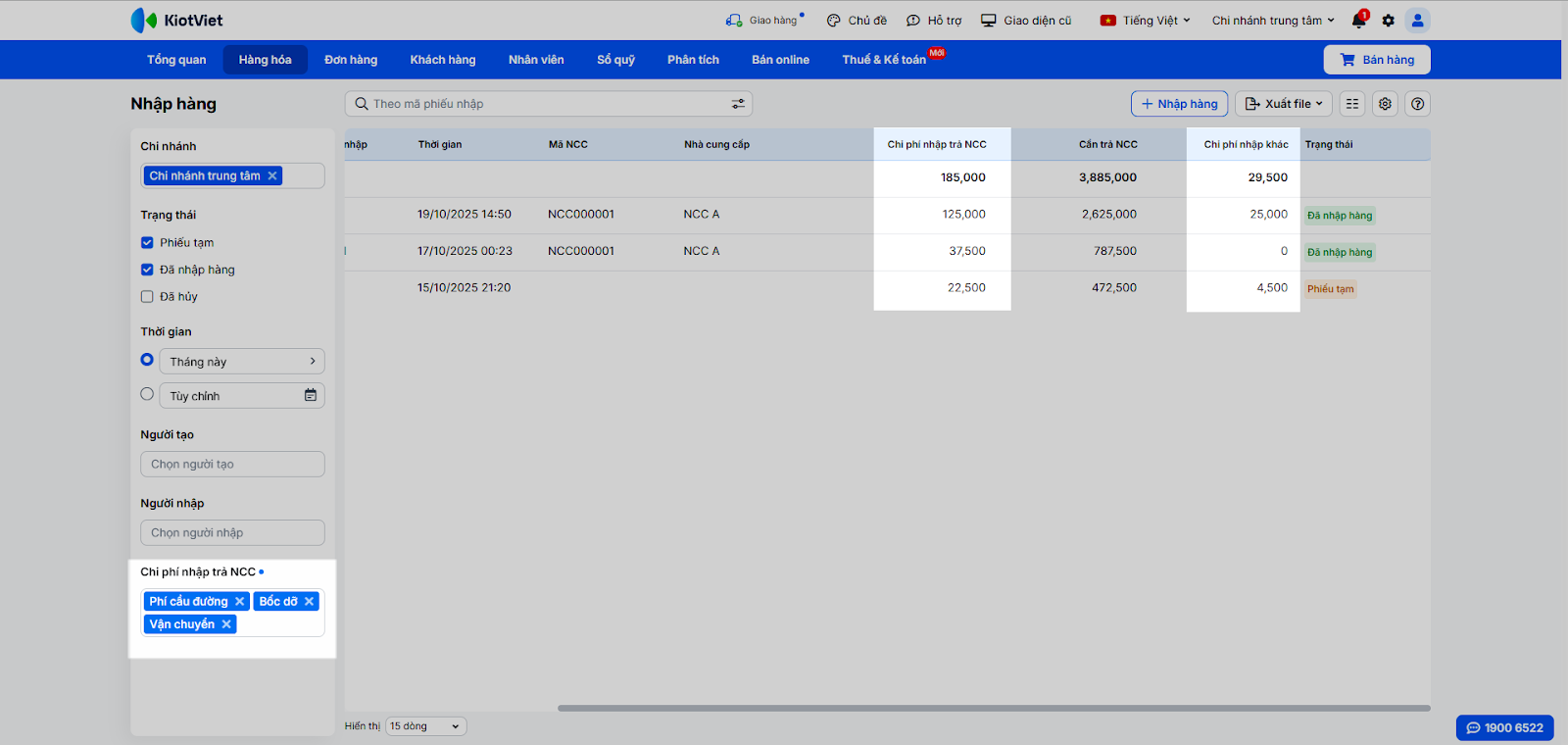Open the user account avatar icon
Image resolution: width=1568 pixels, height=745 pixels.
click(x=1417, y=21)
